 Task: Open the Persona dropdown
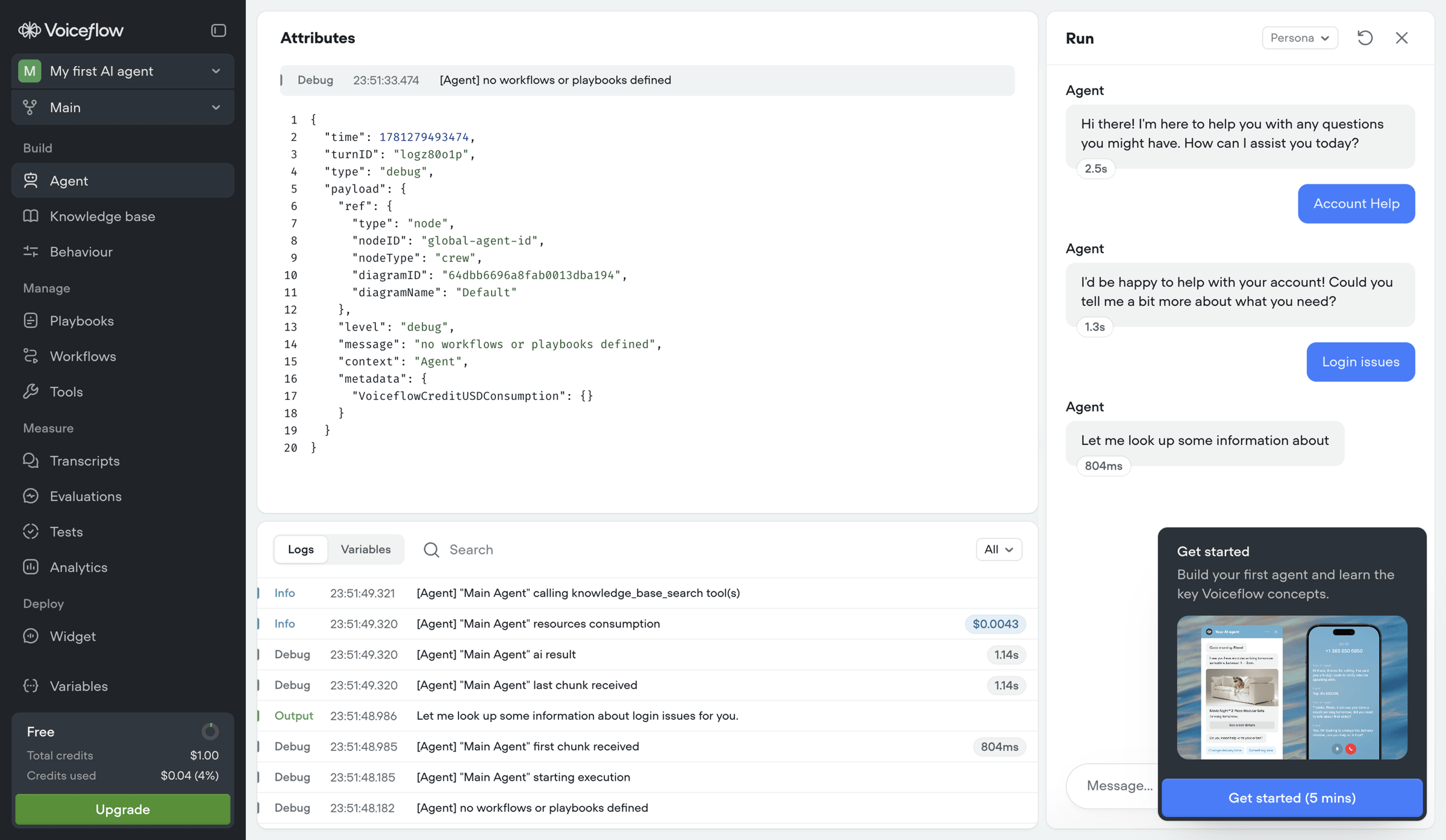click(1300, 38)
